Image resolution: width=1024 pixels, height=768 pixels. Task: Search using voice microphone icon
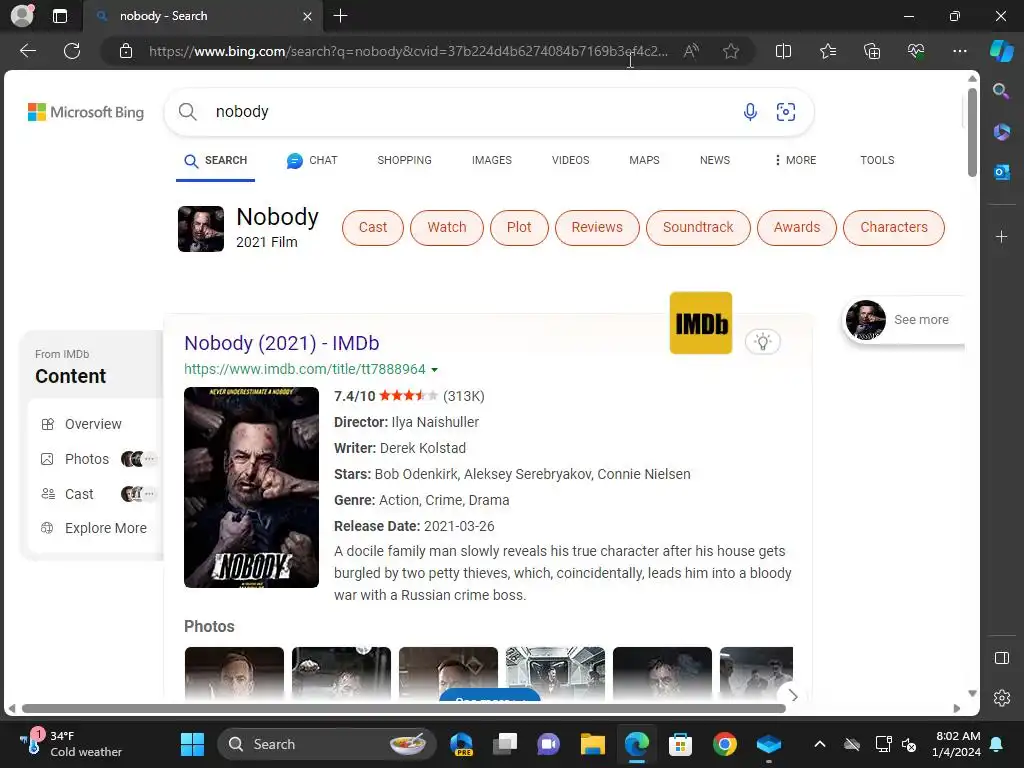tap(750, 112)
